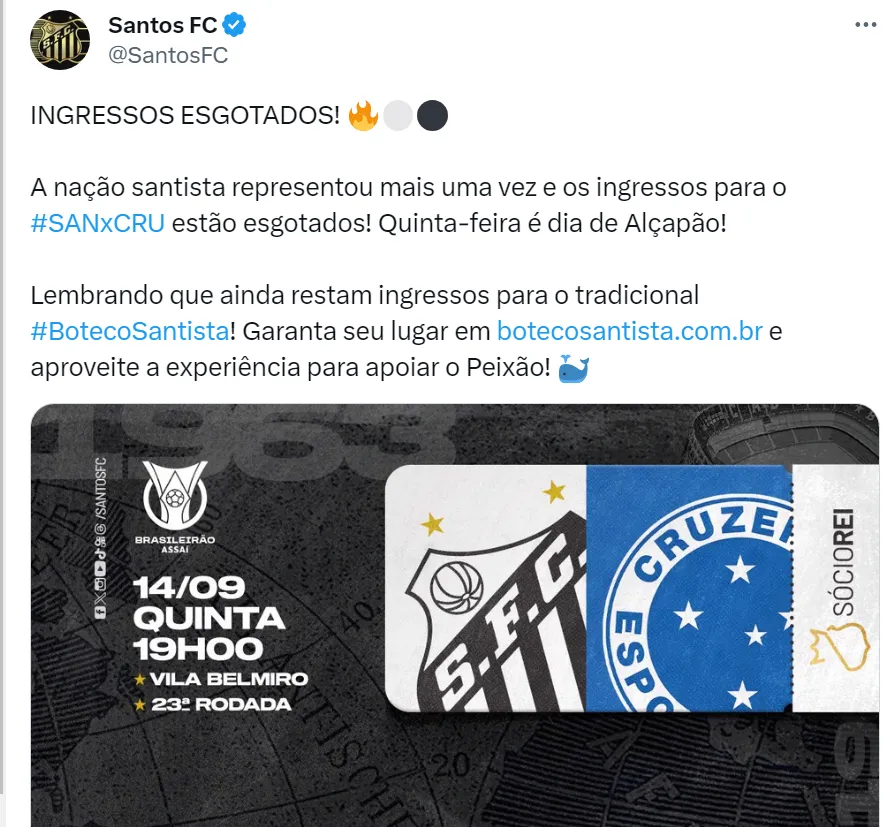Click the INGRESSOS ESGOTADOS headline text
Image resolution: width=885 pixels, height=827 pixels.
[185, 115]
